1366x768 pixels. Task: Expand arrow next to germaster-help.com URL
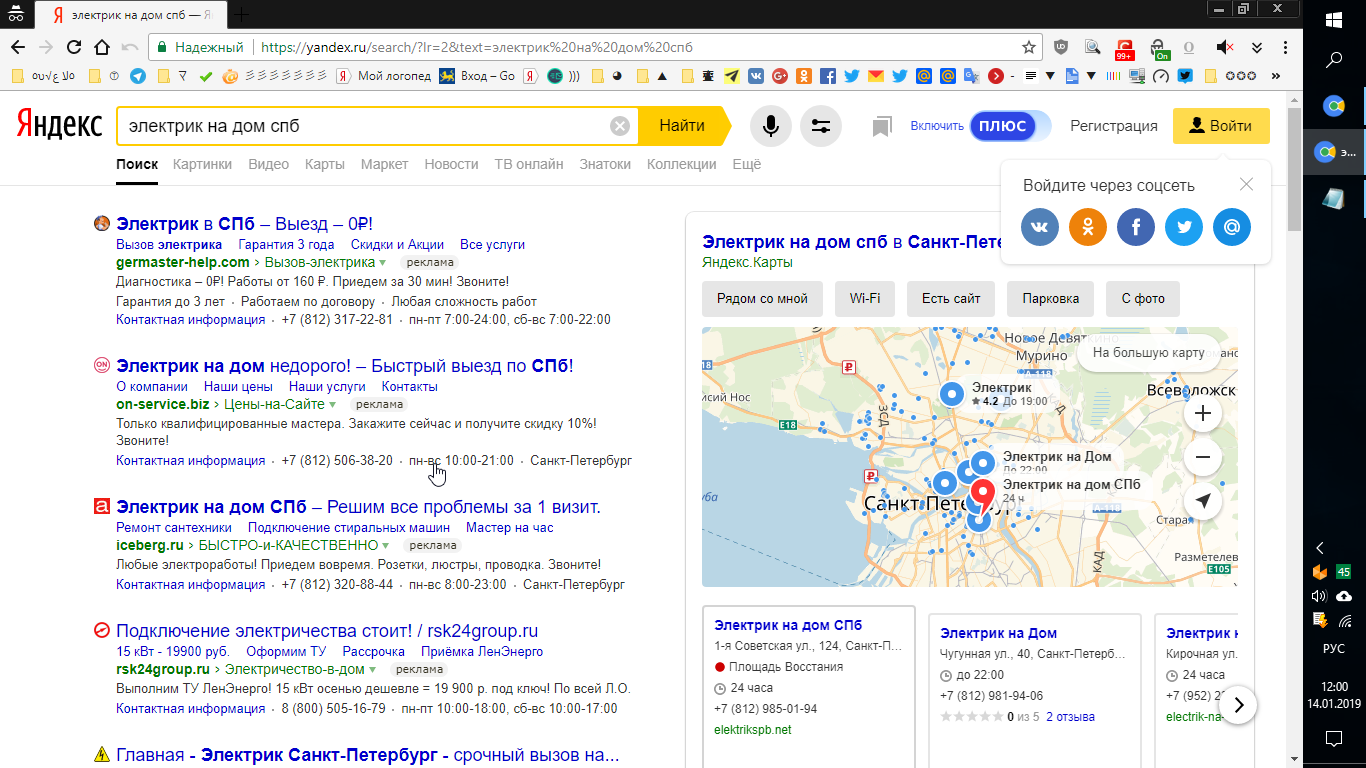(383, 263)
